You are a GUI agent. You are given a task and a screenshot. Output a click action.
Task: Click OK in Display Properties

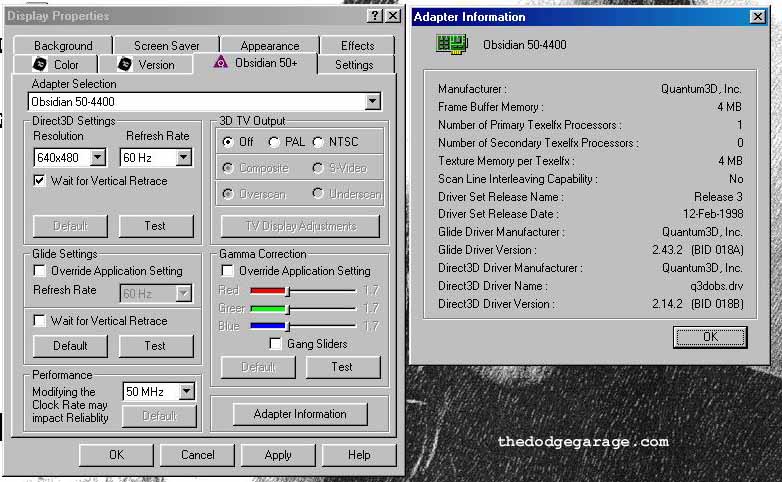click(116, 455)
